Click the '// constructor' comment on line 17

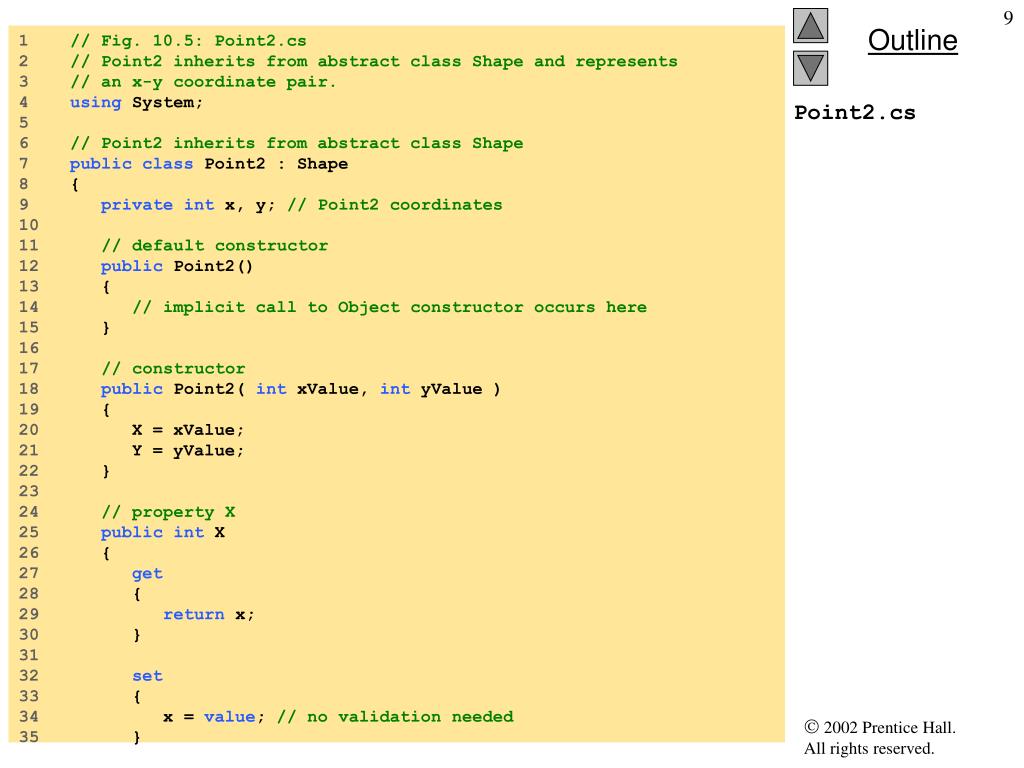click(173, 368)
